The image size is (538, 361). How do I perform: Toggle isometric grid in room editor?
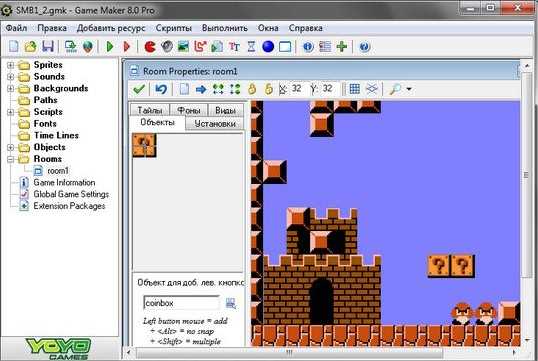(372, 89)
